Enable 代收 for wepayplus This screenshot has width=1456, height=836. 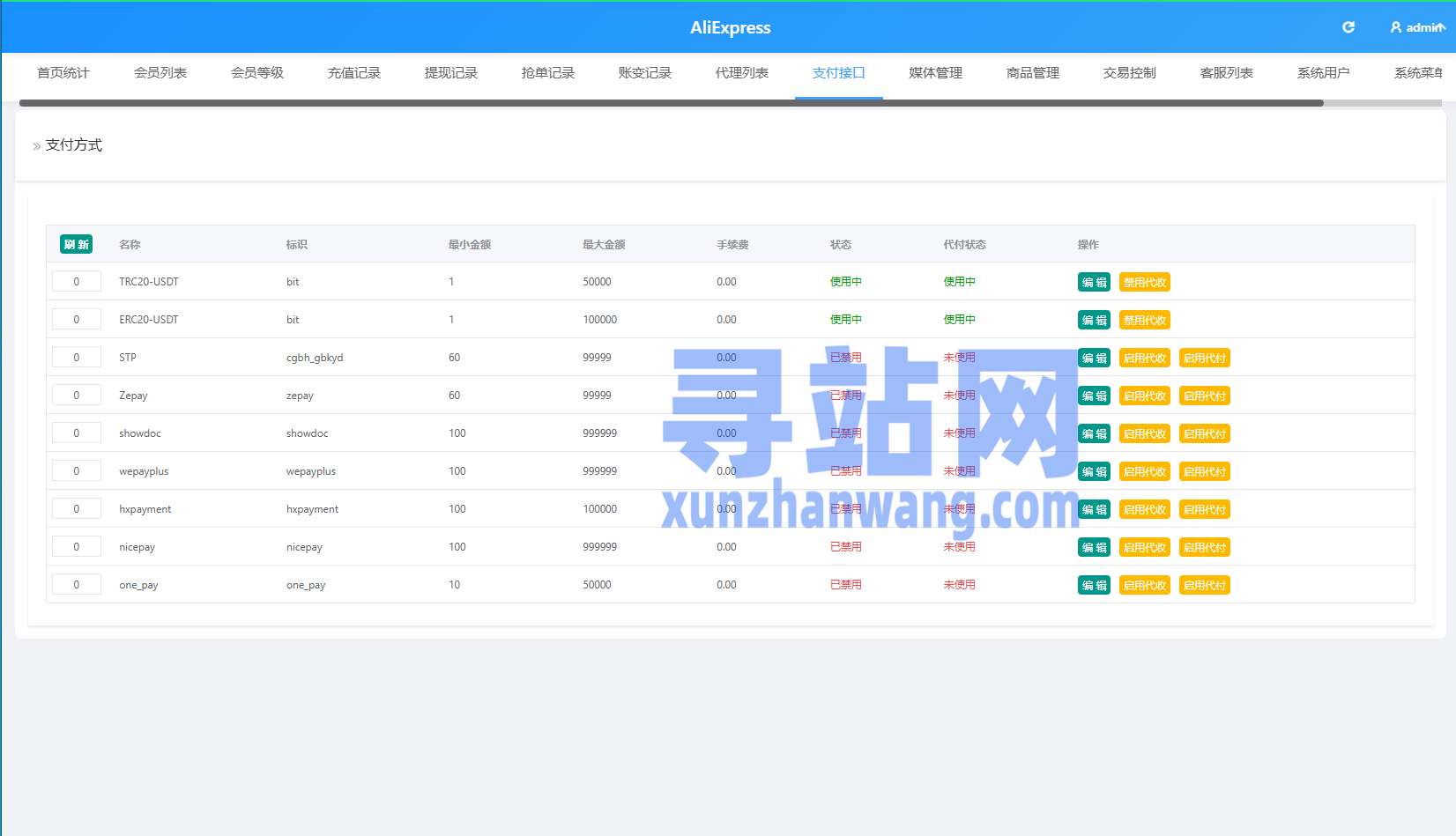coord(1145,471)
